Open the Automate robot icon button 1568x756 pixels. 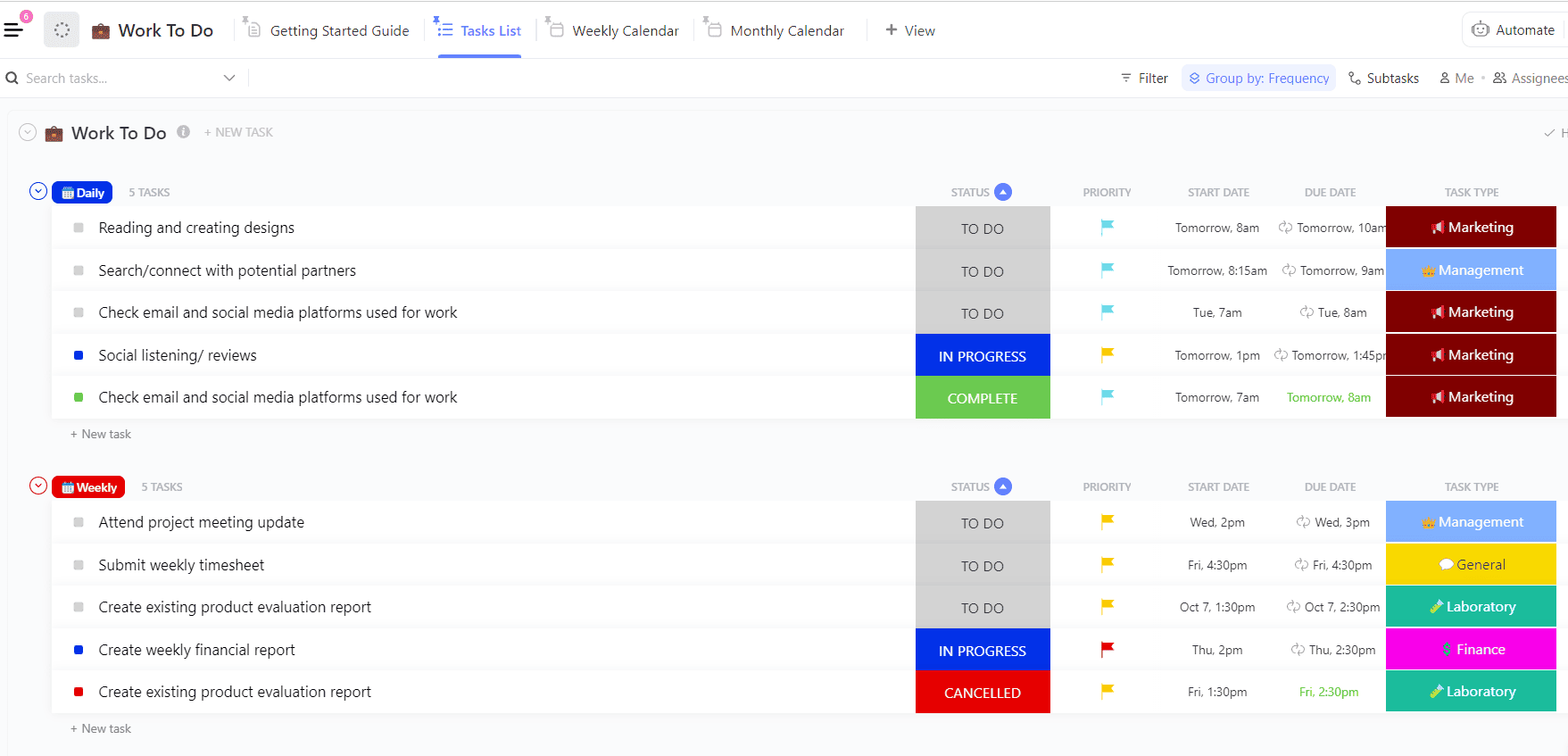(1481, 29)
